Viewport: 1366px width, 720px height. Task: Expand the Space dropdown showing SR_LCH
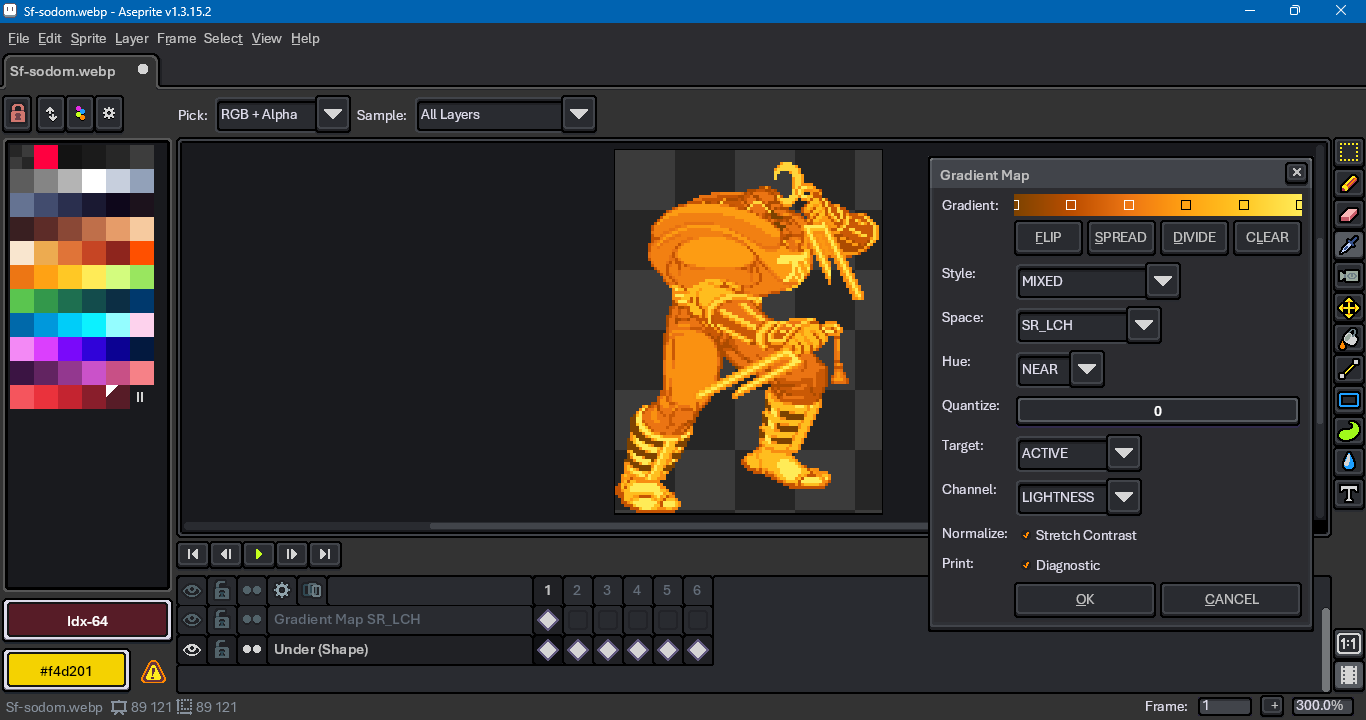1143,326
